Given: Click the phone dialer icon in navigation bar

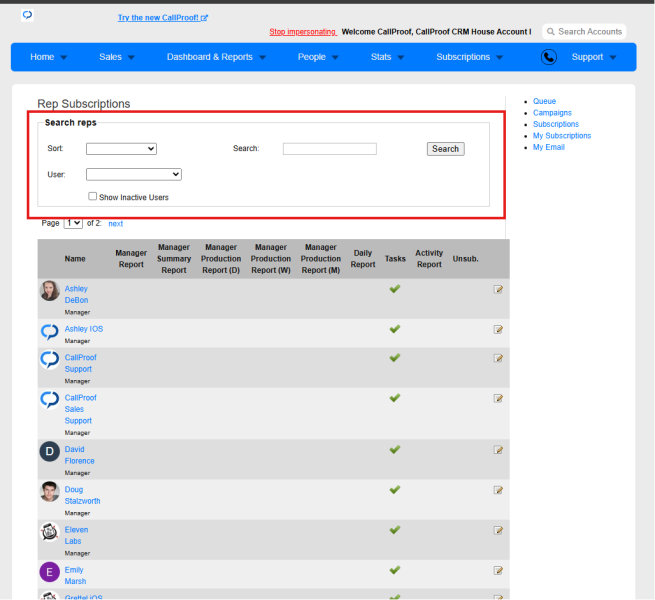Looking at the screenshot, I should 548,57.
